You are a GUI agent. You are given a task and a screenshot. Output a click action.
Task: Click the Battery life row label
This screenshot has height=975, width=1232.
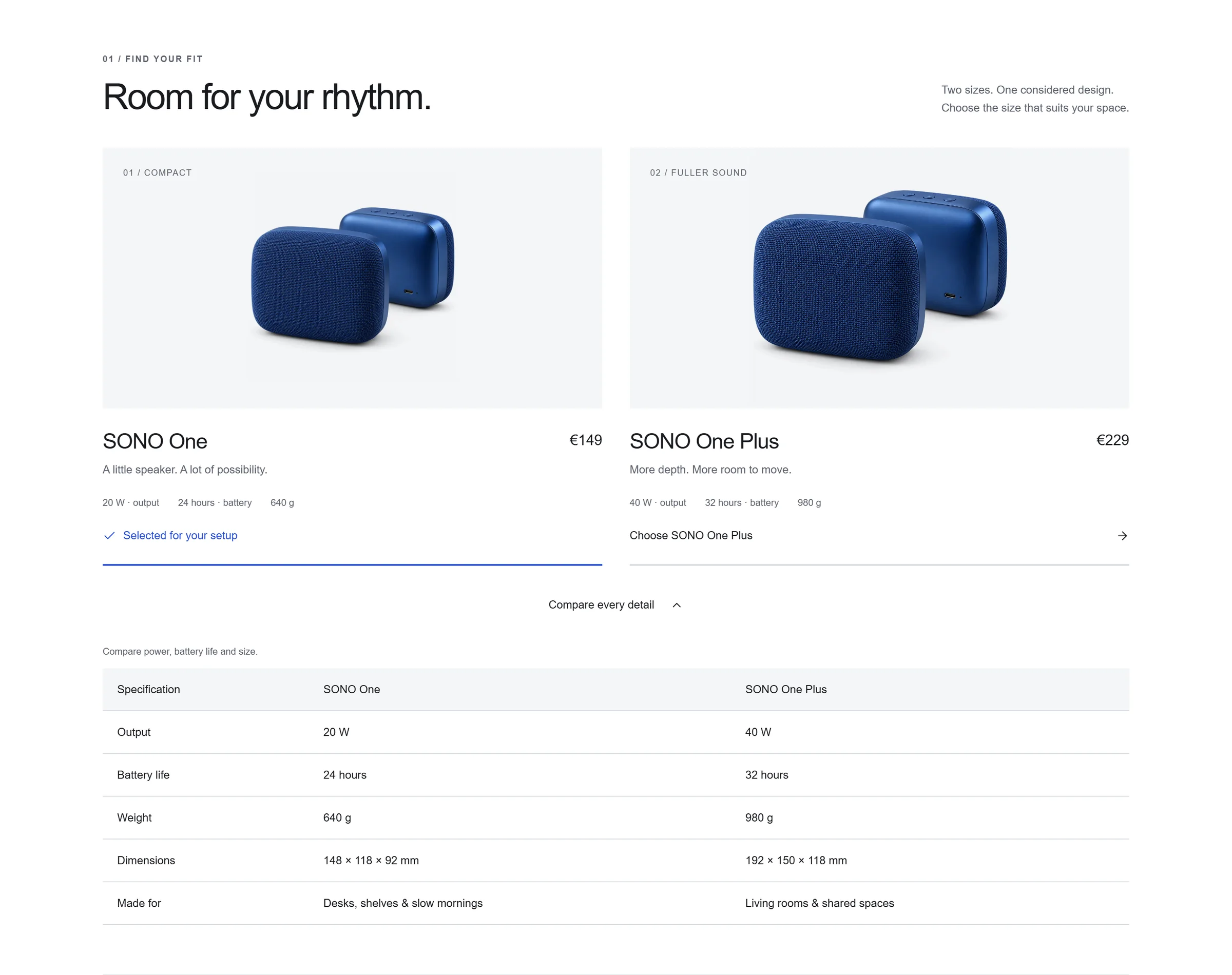[x=143, y=775]
